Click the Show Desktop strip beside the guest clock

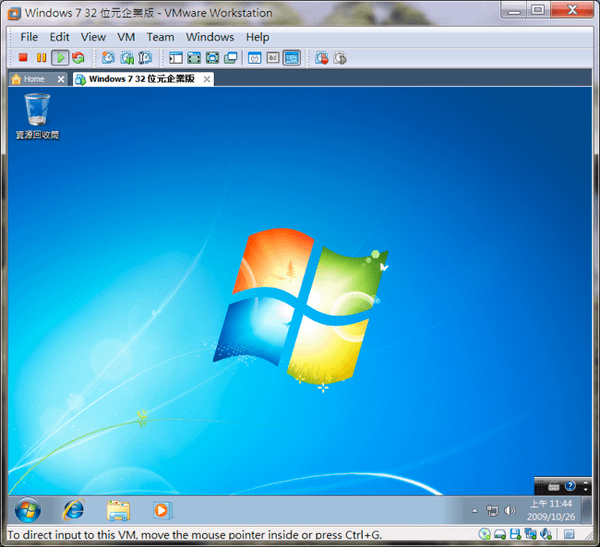tap(586, 510)
